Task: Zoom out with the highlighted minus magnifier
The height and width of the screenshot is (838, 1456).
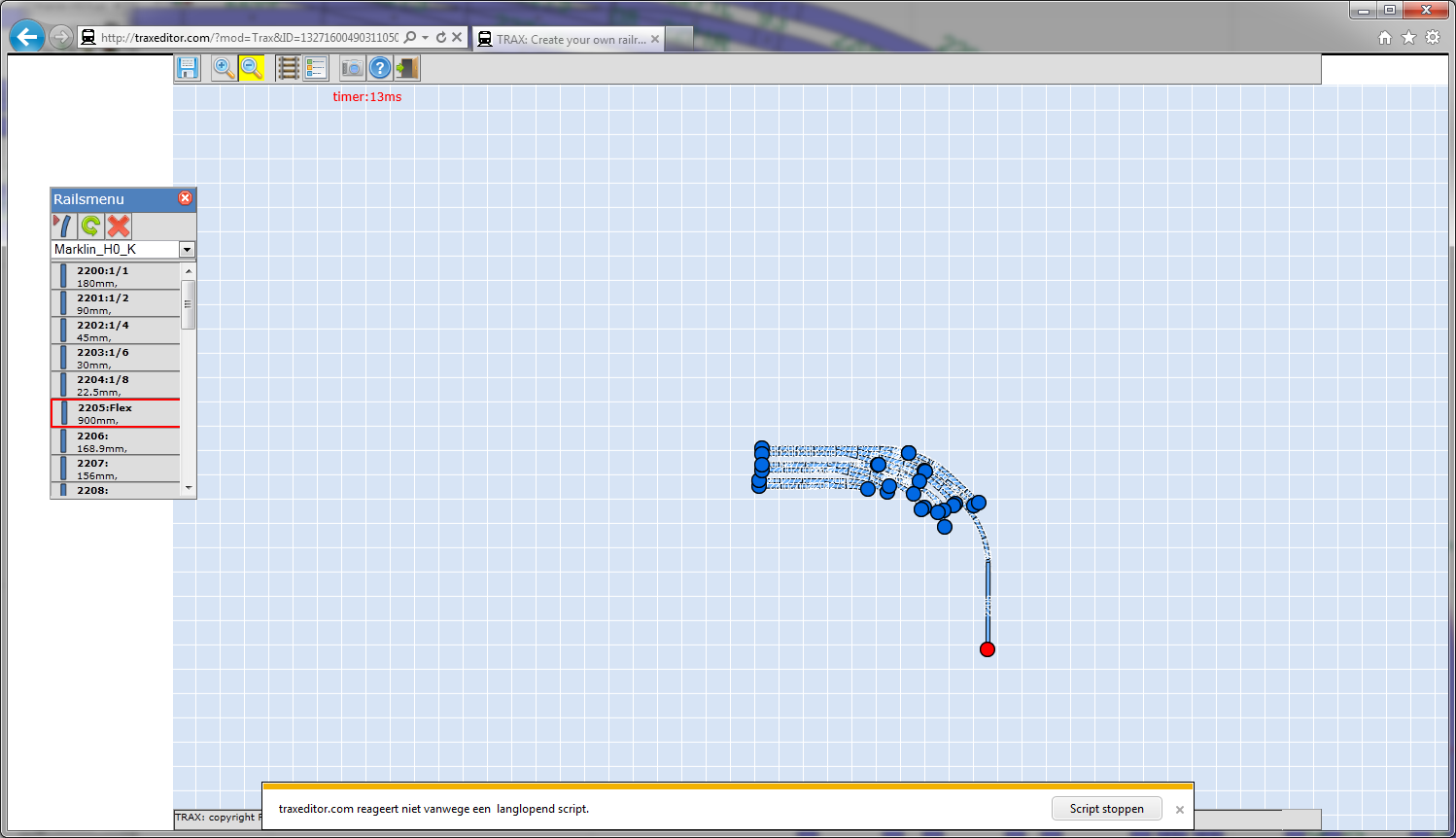Action: 251,68
